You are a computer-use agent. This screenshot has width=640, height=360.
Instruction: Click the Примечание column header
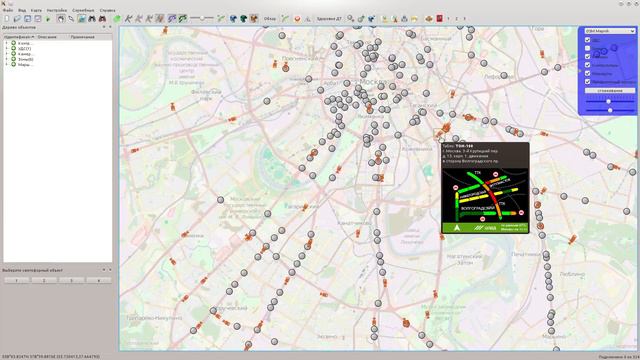click(x=90, y=37)
